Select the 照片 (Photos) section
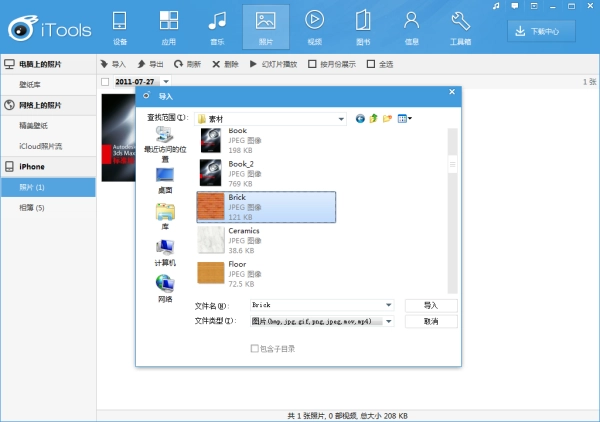 click(266, 27)
